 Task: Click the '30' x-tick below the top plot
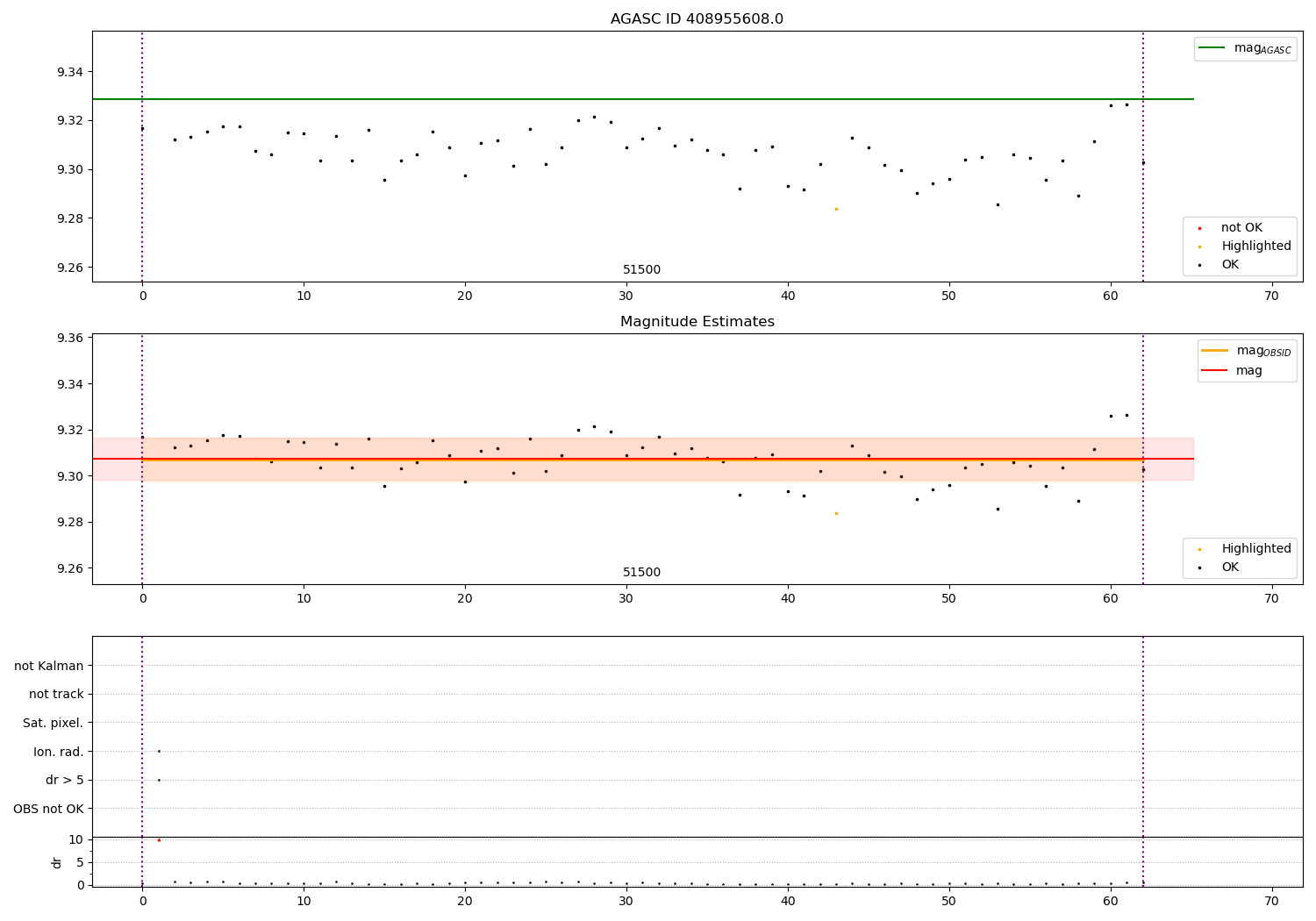pos(626,296)
